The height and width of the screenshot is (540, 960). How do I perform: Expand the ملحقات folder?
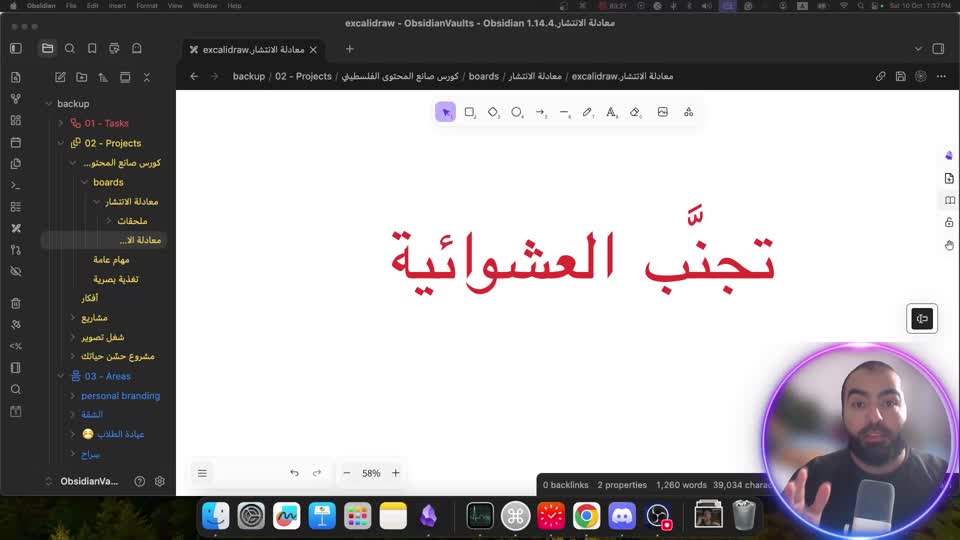[108, 221]
